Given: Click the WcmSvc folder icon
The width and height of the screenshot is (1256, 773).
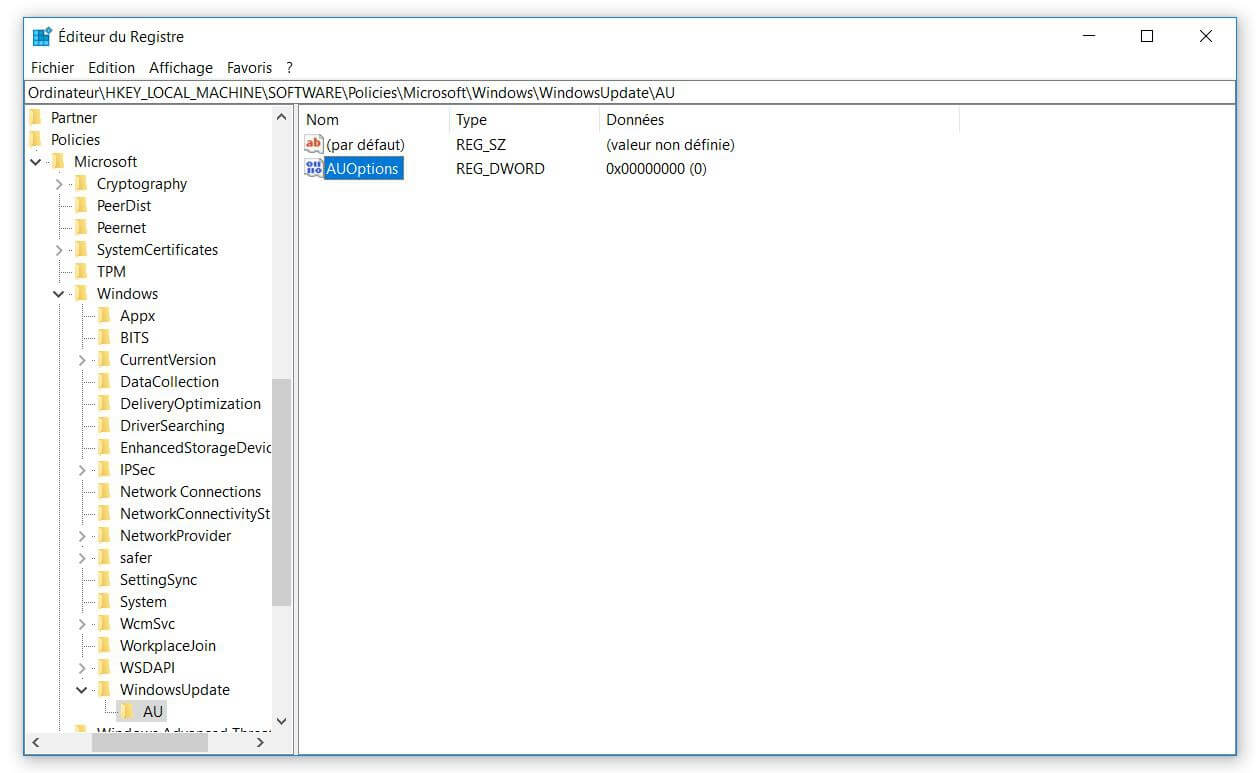Looking at the screenshot, I should [104, 623].
